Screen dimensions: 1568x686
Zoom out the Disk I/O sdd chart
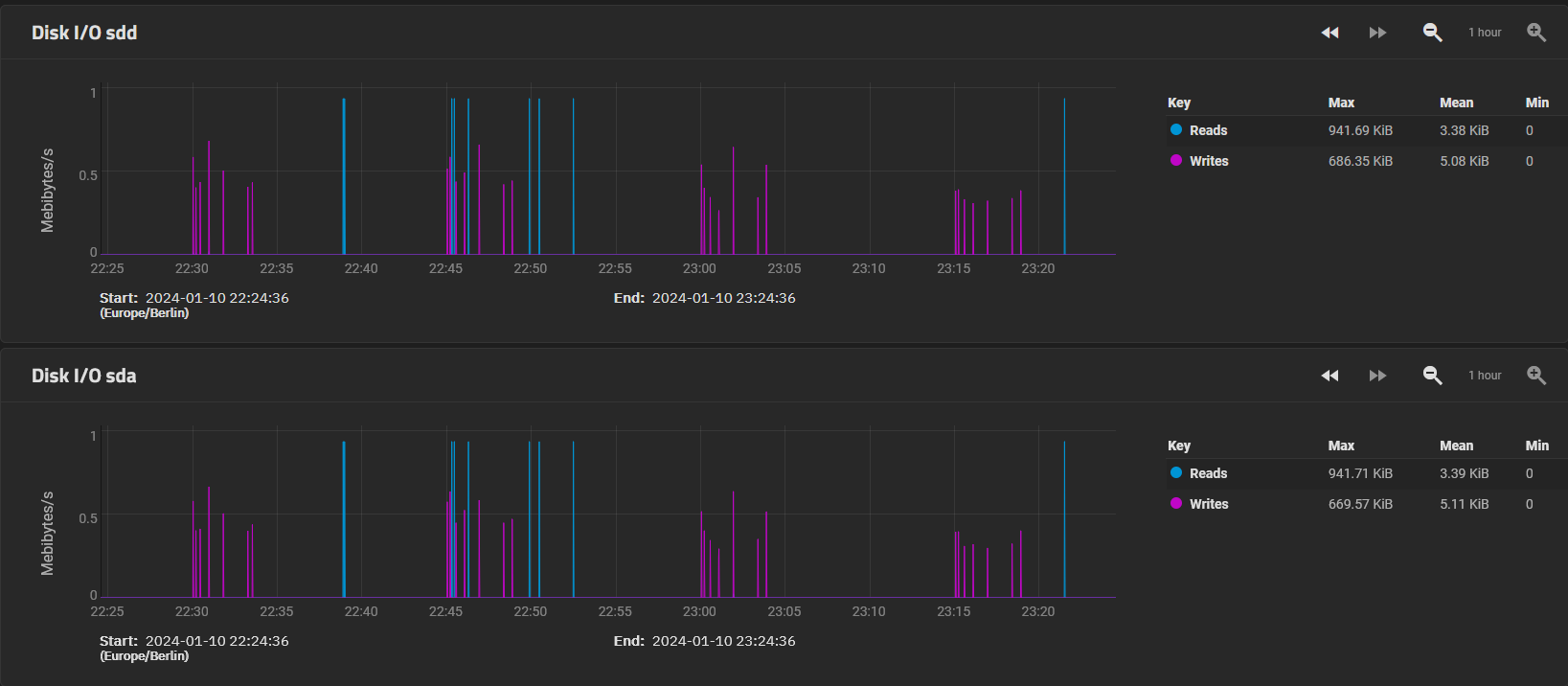coord(1432,33)
